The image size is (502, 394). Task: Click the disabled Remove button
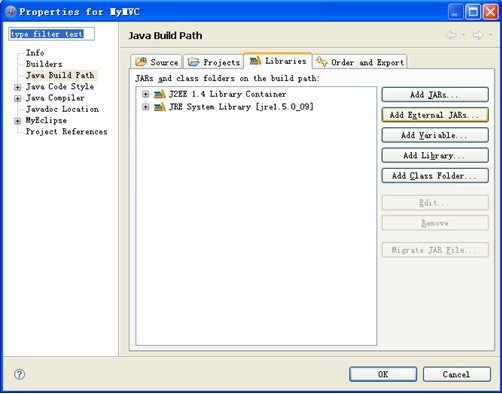click(435, 223)
